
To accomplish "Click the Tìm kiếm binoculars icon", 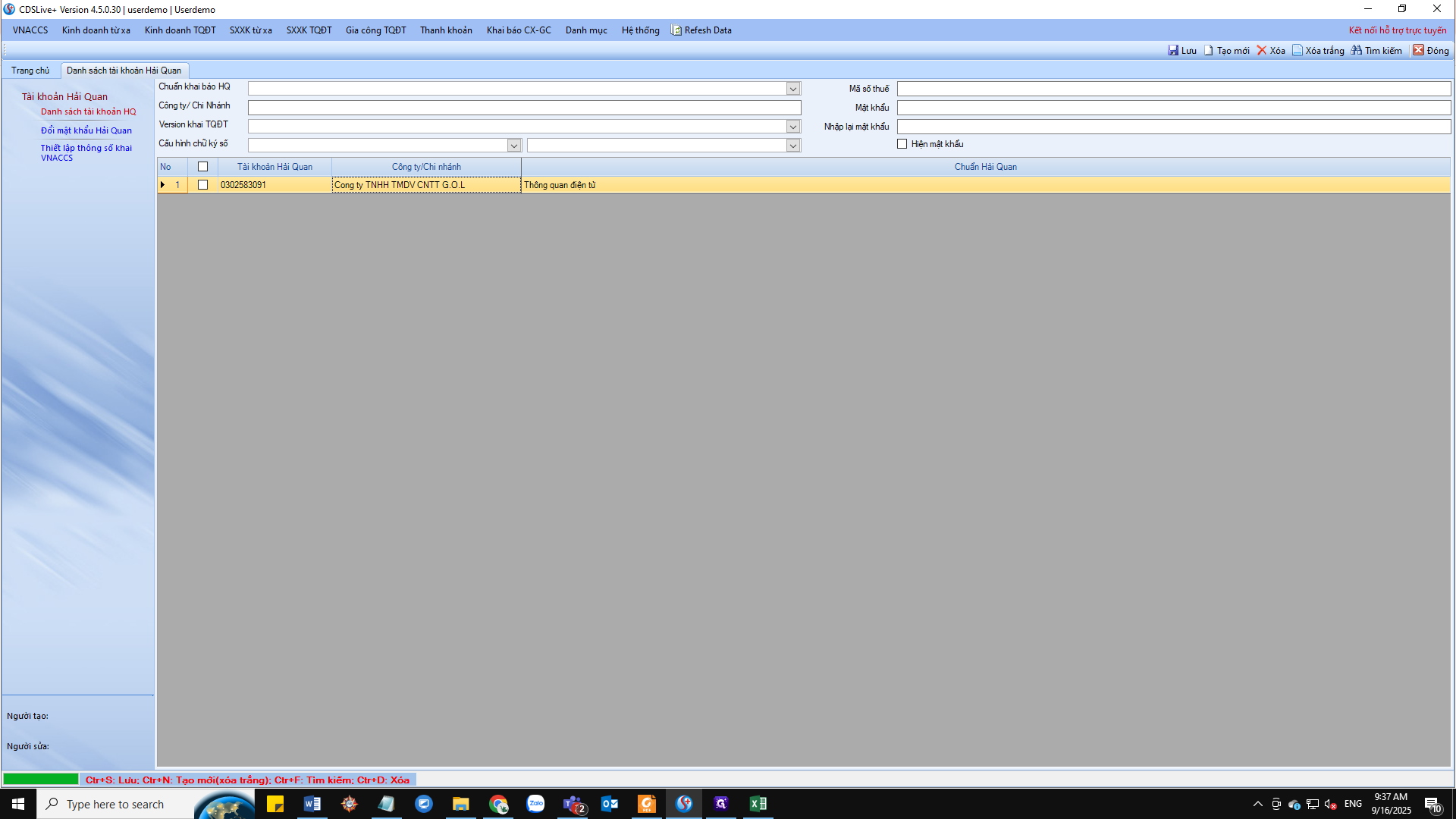I will 1357,51.
